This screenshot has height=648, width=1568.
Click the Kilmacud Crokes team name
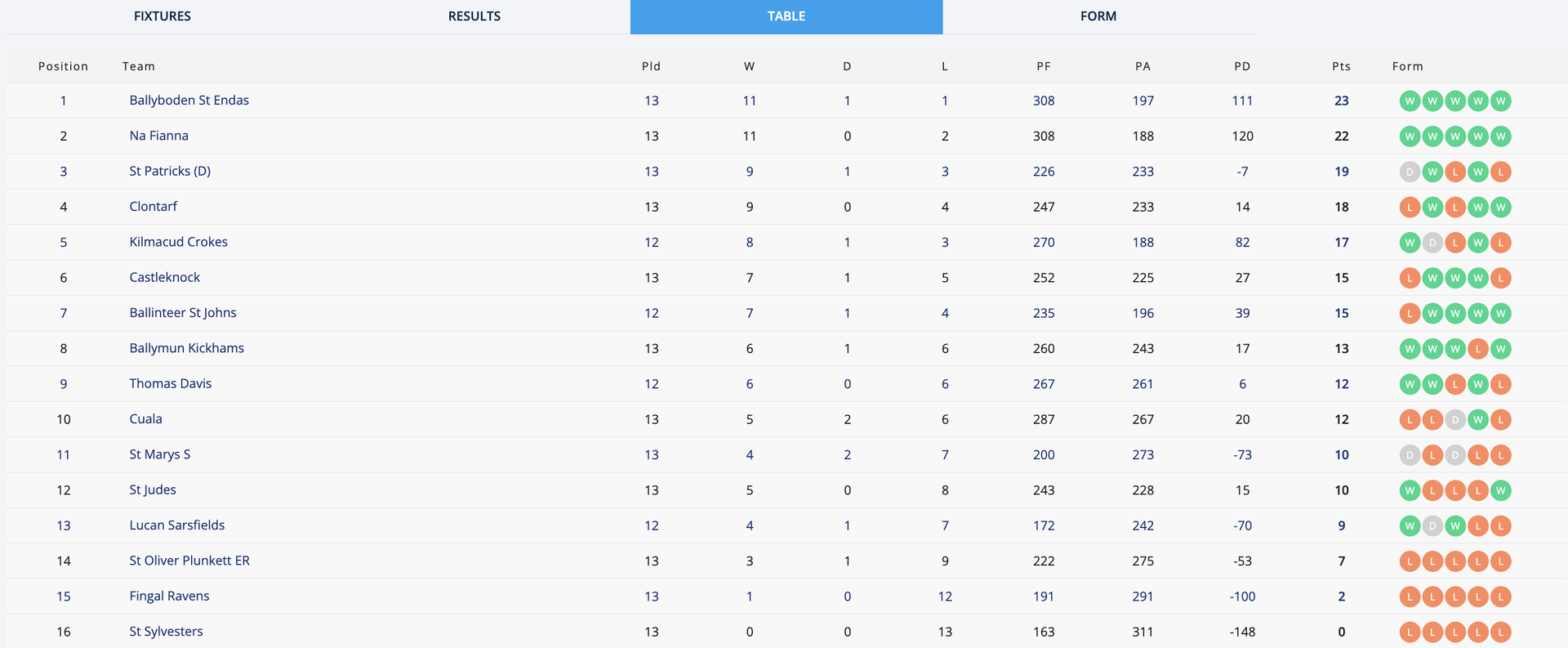[x=178, y=242]
